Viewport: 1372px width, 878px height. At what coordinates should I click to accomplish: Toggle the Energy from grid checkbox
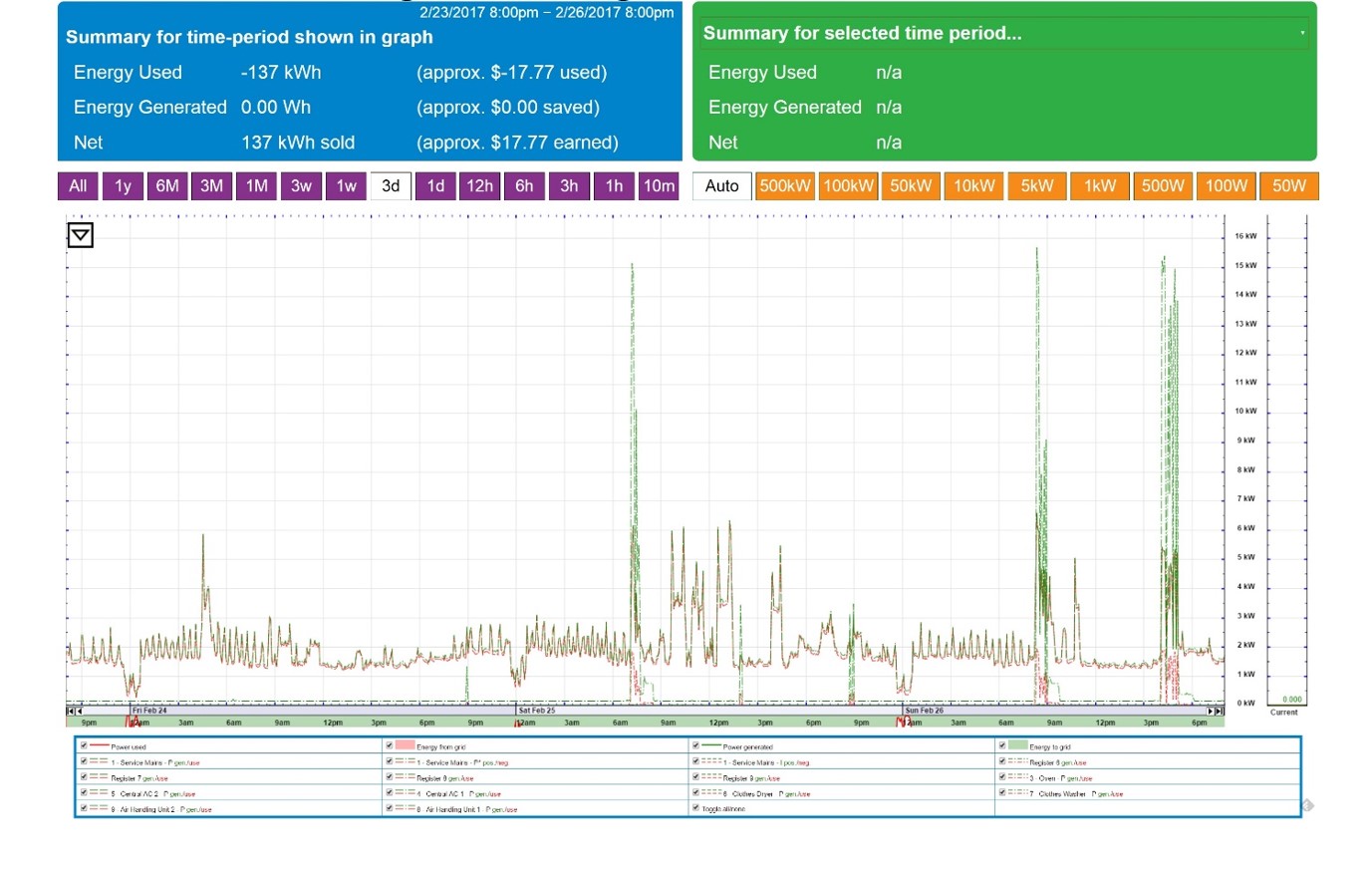coord(389,745)
